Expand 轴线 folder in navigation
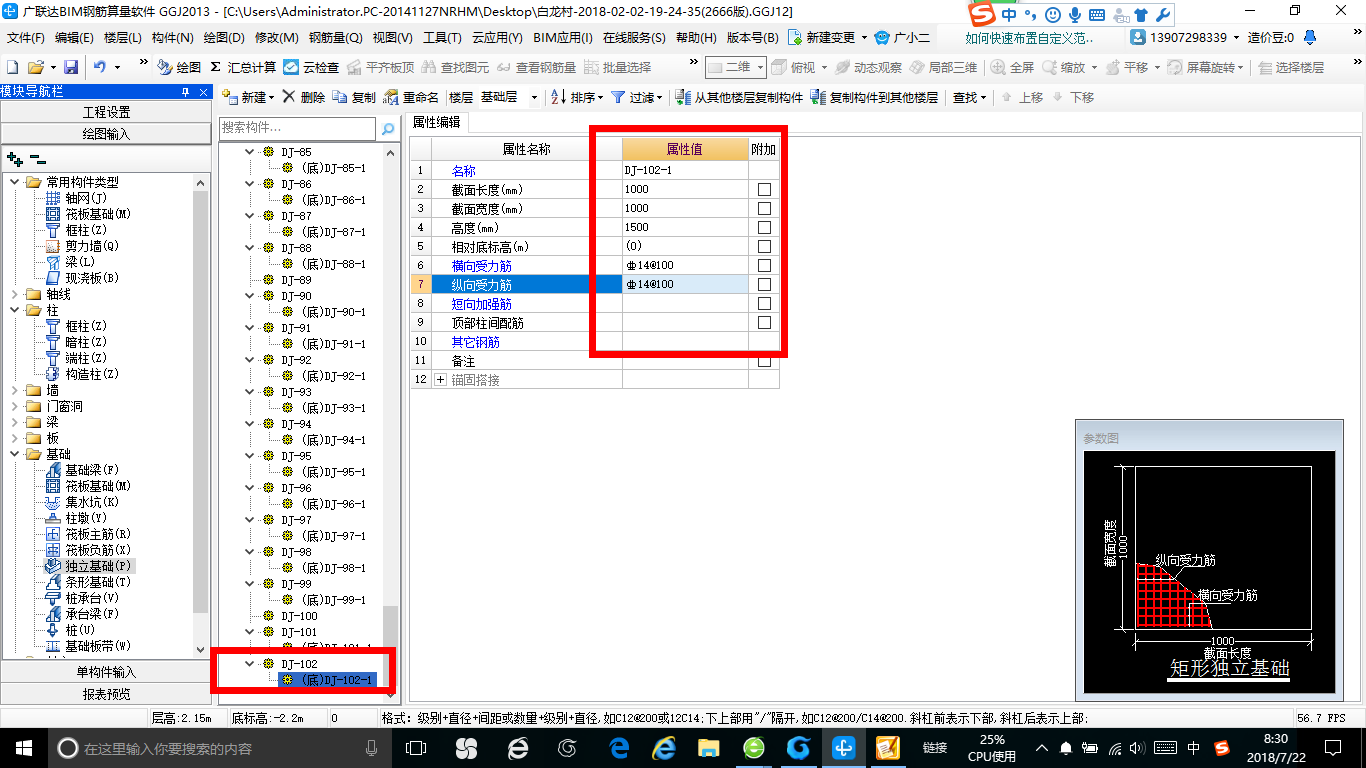The image size is (1366, 768). [x=15, y=294]
